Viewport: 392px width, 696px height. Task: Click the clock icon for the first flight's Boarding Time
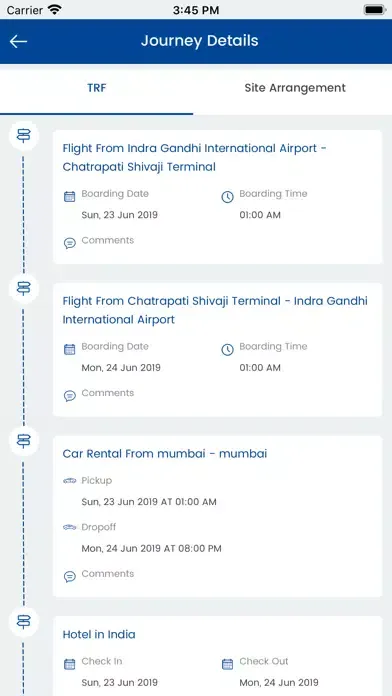227,197
